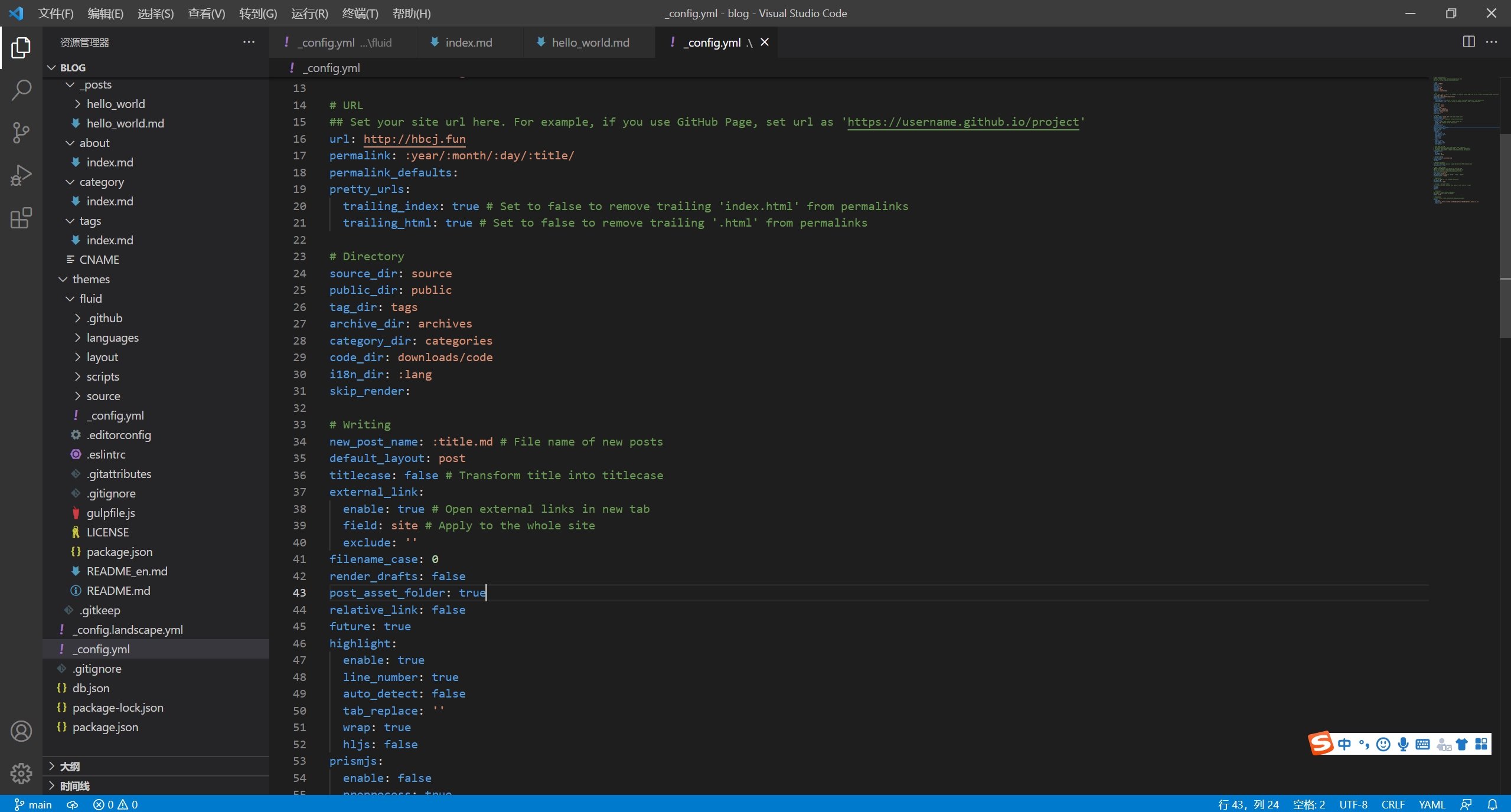
Task: Click the main branch indicator in status bar
Action: click(33, 804)
